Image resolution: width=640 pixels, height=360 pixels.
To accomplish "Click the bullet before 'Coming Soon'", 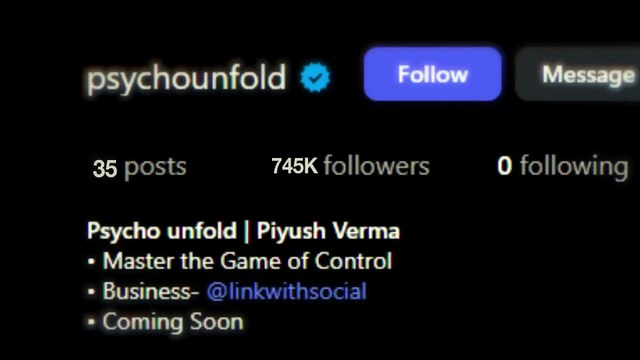I will [91, 322].
